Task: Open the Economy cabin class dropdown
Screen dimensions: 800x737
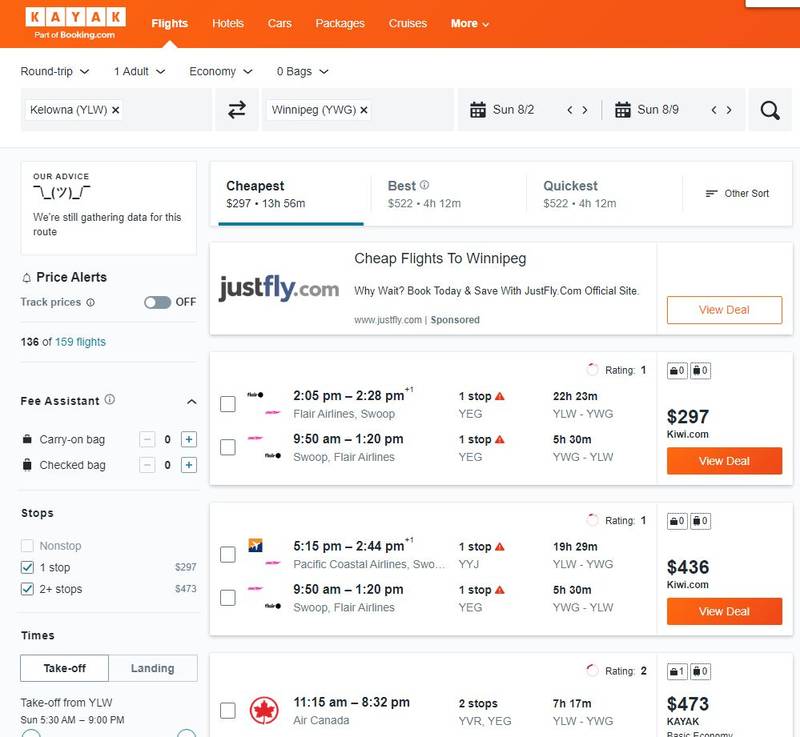Action: click(x=220, y=71)
